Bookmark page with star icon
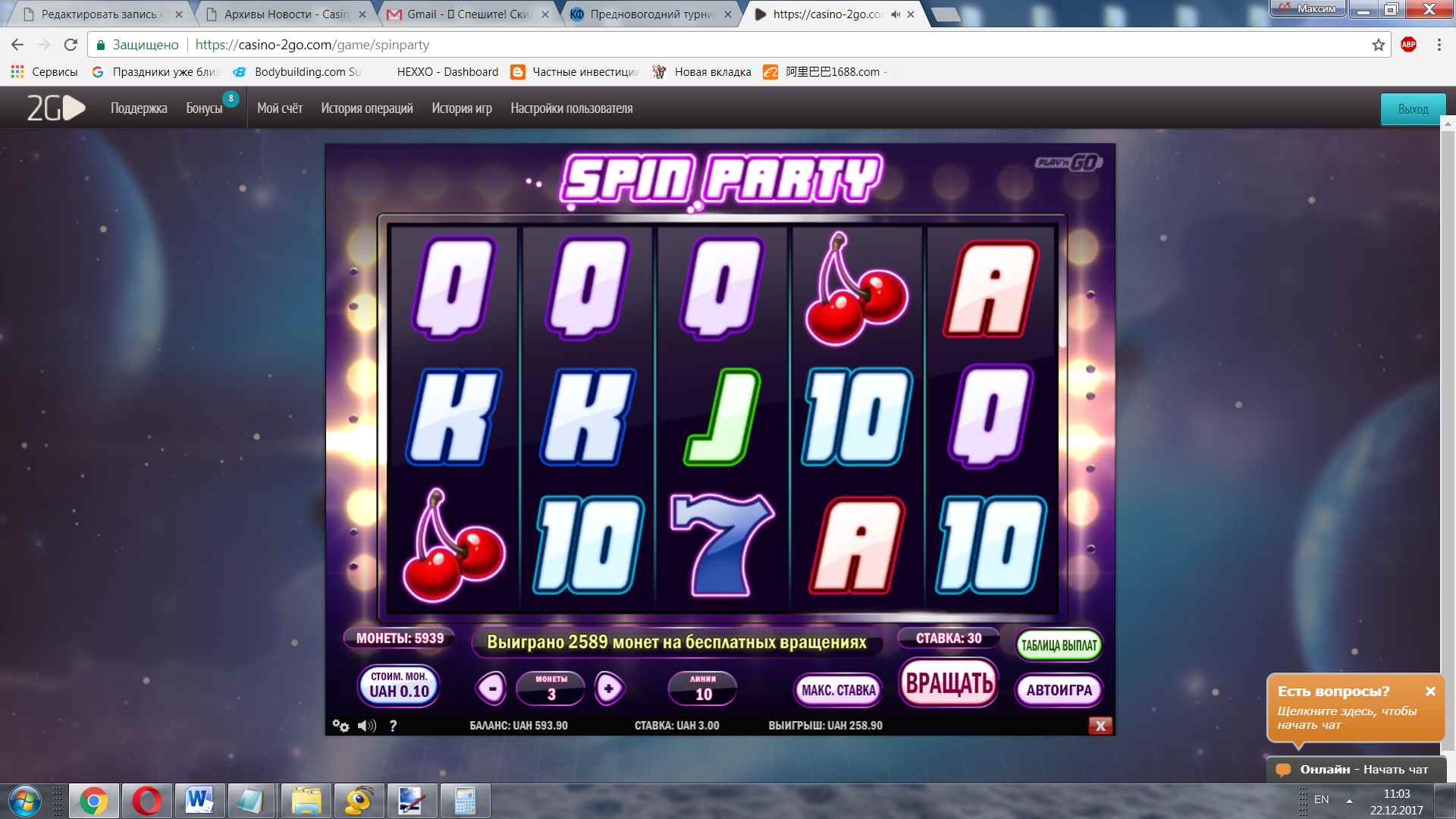This screenshot has height=819, width=1456. (x=1378, y=45)
